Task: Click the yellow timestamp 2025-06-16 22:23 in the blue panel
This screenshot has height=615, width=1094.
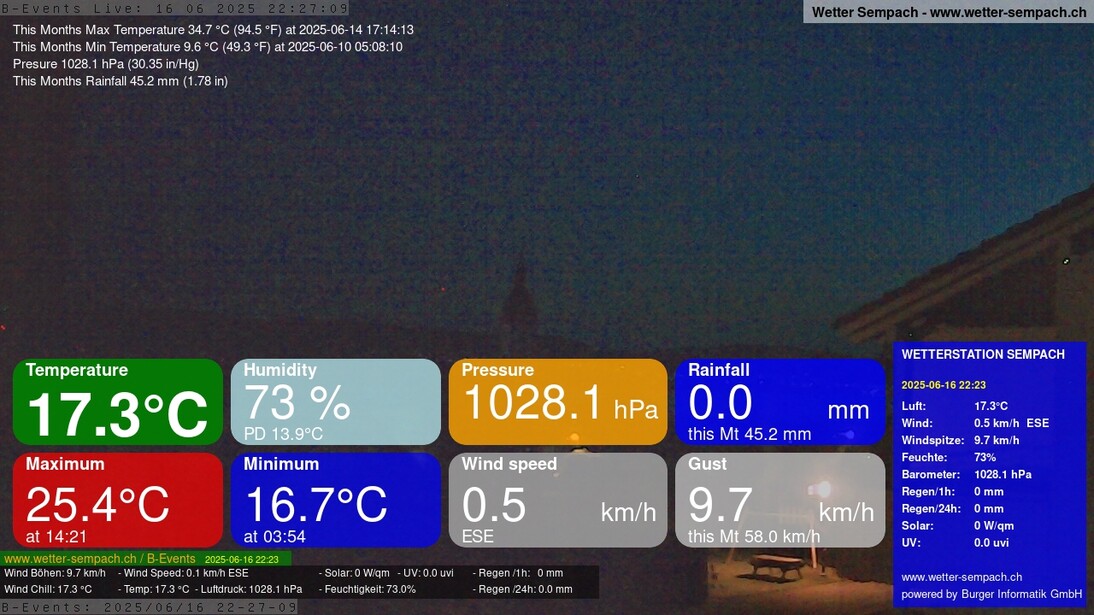Action: [x=943, y=385]
